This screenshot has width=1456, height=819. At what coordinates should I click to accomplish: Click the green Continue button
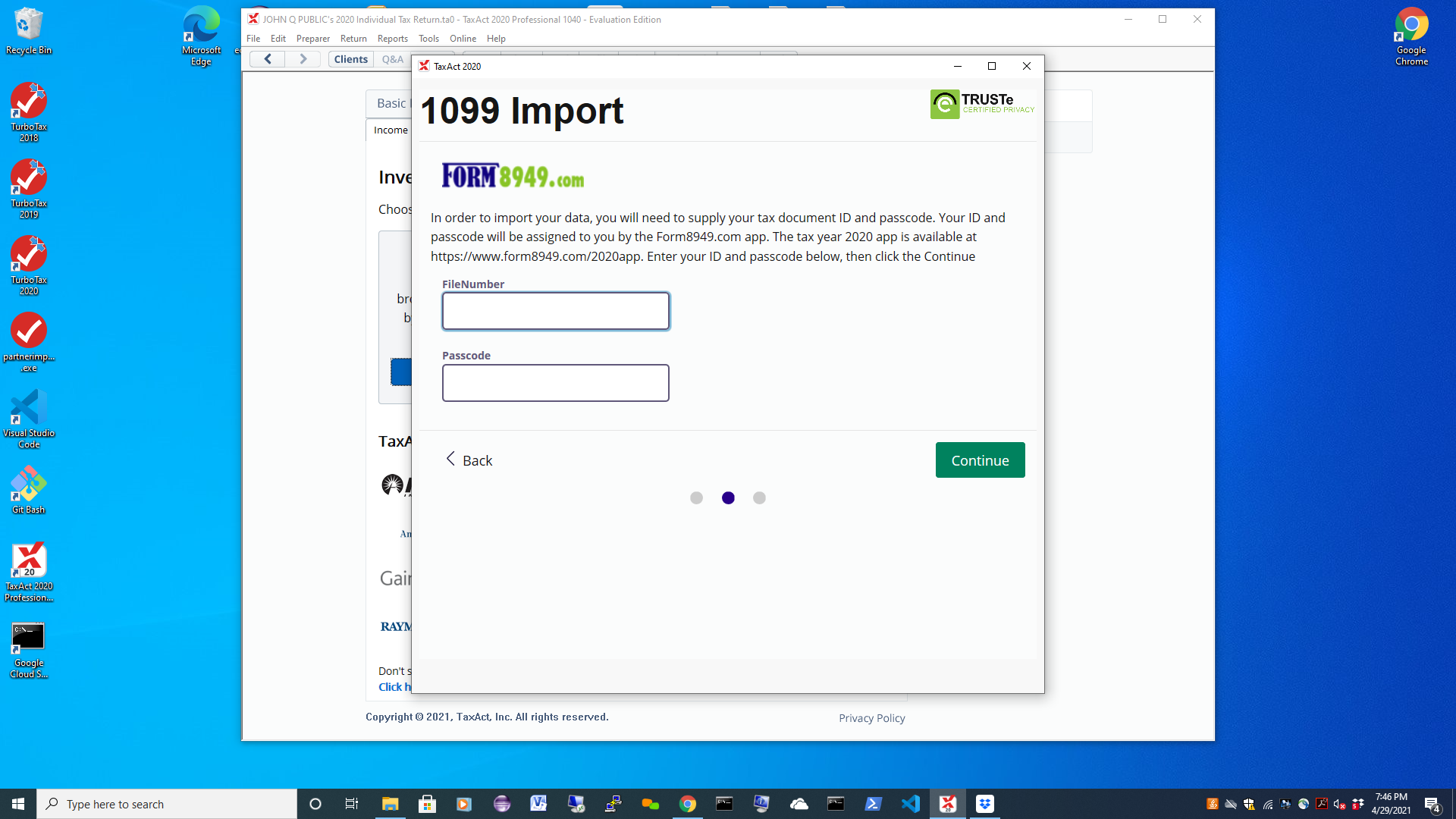point(980,460)
